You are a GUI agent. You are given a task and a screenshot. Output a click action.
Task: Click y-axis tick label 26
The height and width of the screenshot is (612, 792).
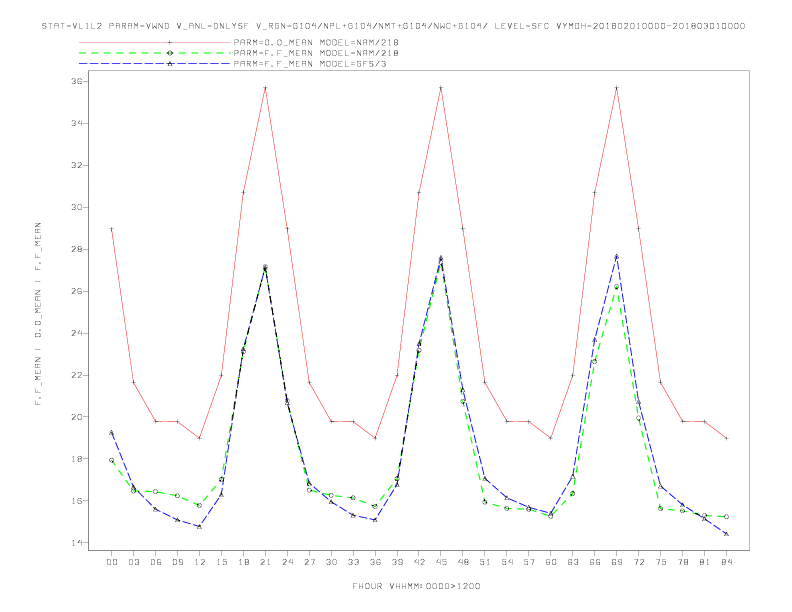click(x=77, y=291)
